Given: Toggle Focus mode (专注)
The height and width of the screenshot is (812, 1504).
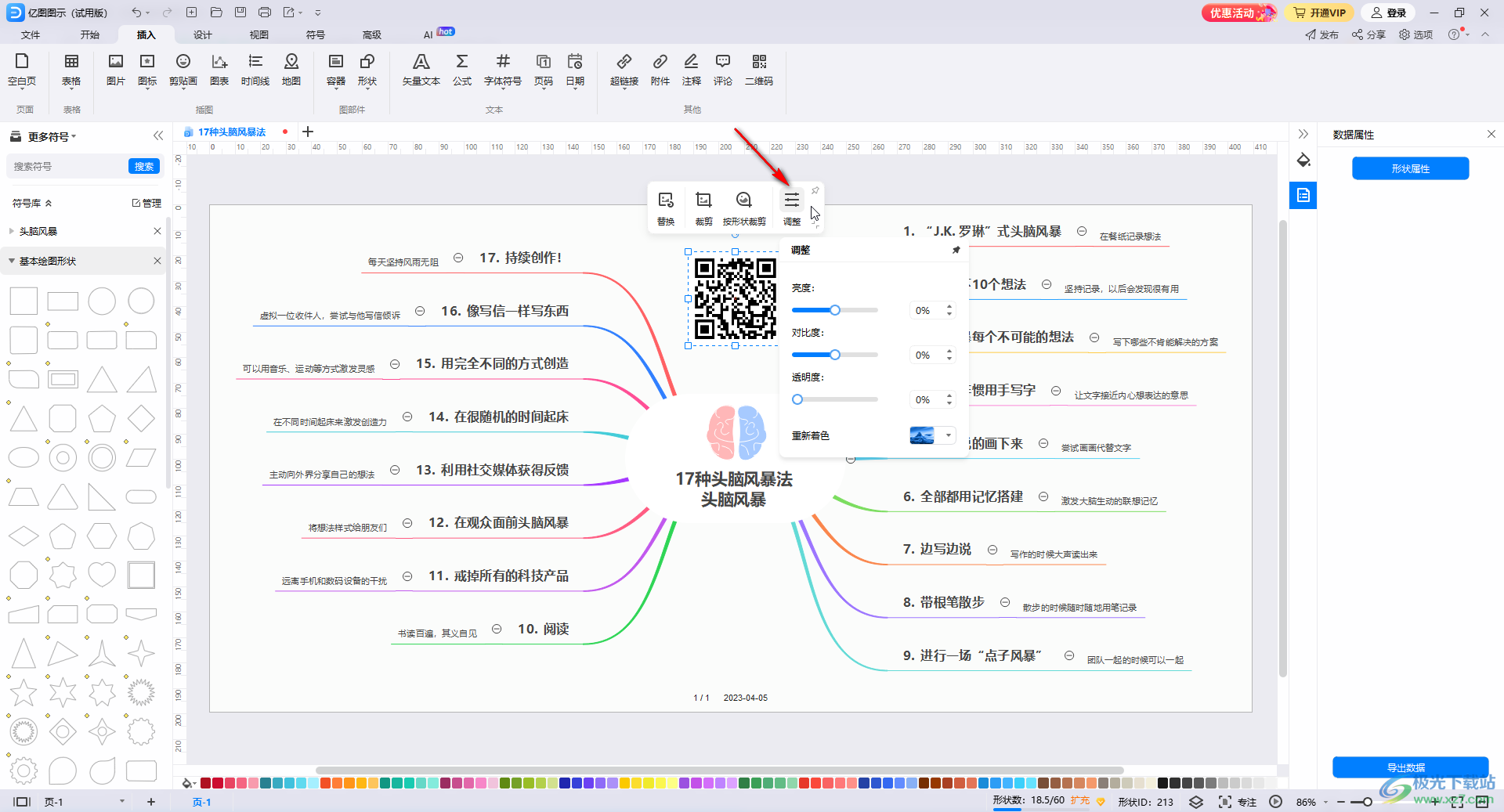Looking at the screenshot, I should coord(1238,802).
